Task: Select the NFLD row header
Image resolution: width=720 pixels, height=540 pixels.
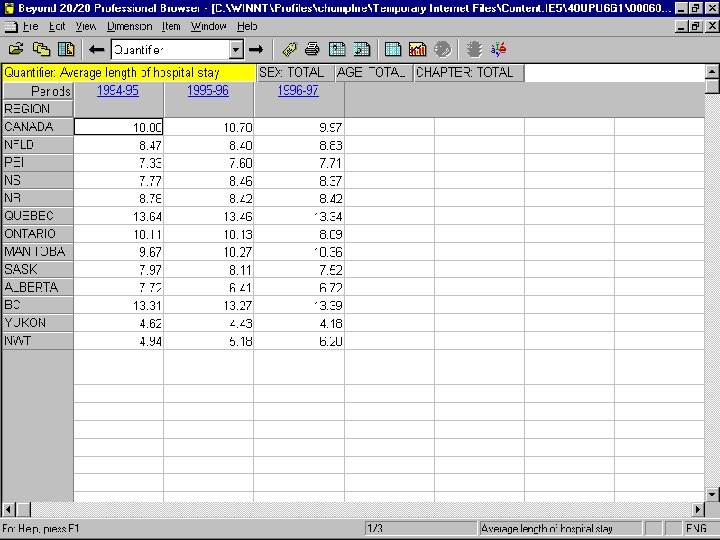Action: (38, 145)
